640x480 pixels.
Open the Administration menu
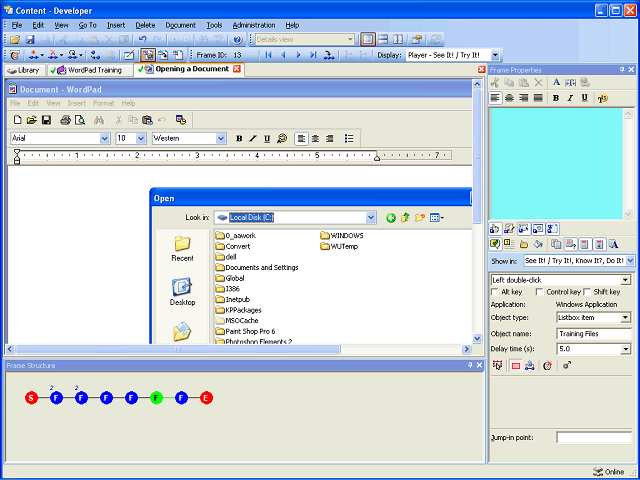pos(254,25)
